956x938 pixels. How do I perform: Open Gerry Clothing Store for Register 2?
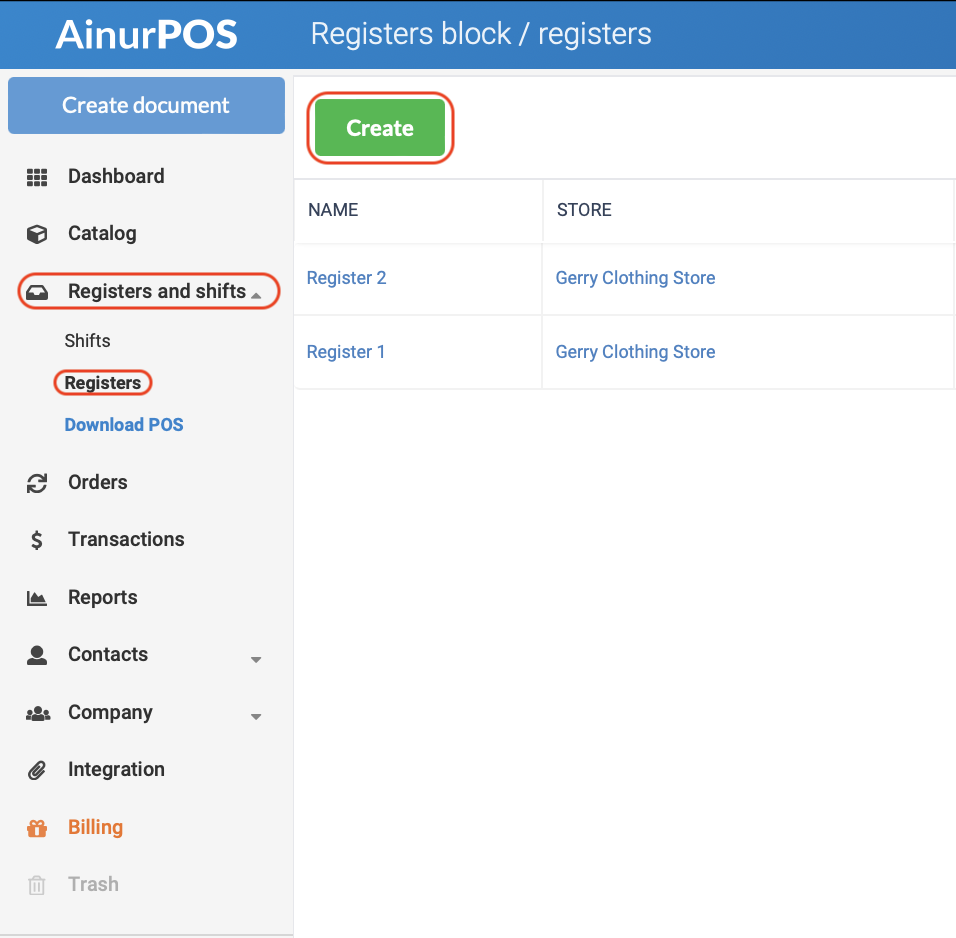(x=635, y=278)
